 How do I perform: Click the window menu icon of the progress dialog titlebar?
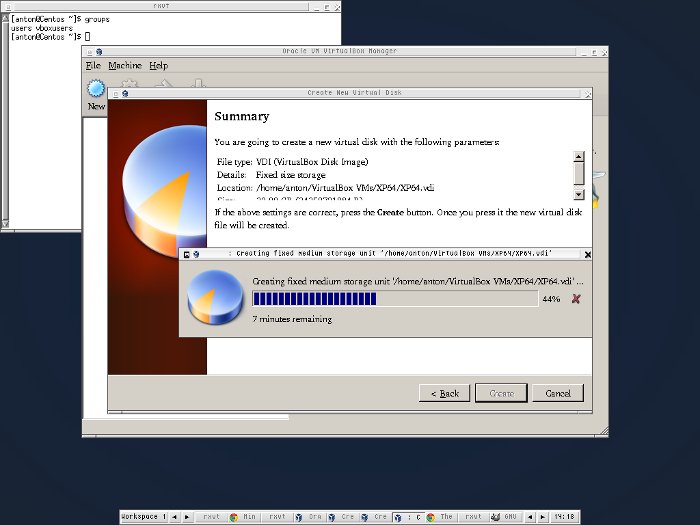[187, 254]
